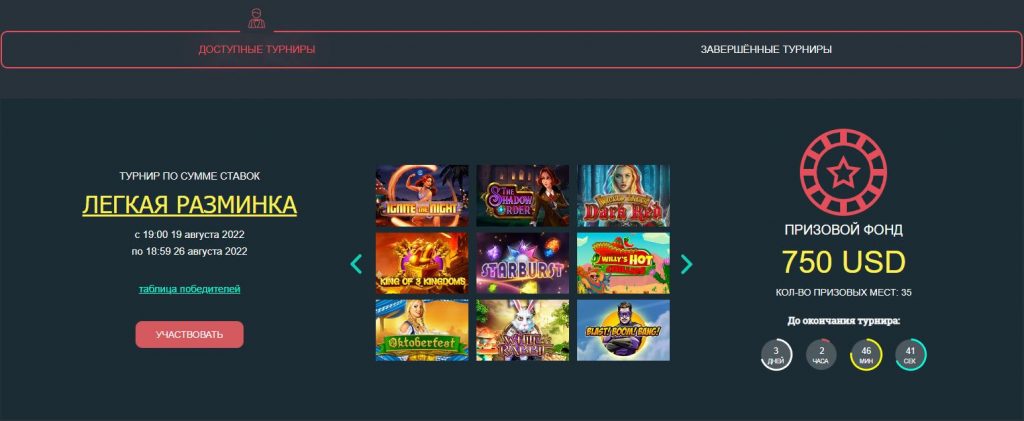The height and width of the screenshot is (421, 1024).
Task: Switch to the Доступные турниры tab
Action: pyautogui.click(x=257, y=50)
